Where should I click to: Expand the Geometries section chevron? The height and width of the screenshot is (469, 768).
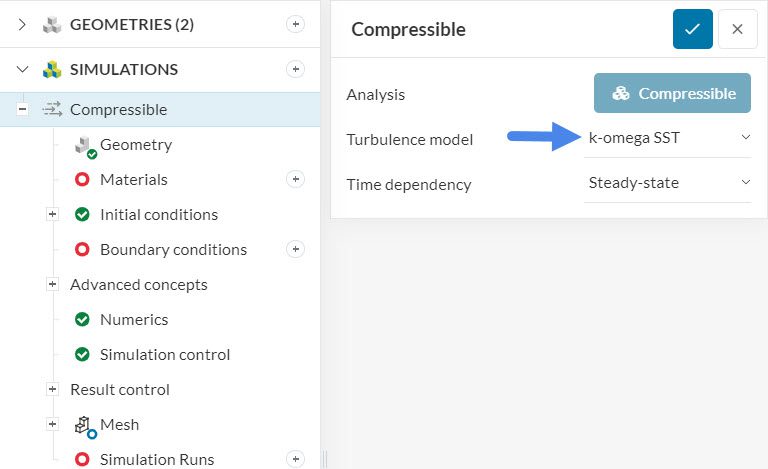(x=23, y=25)
